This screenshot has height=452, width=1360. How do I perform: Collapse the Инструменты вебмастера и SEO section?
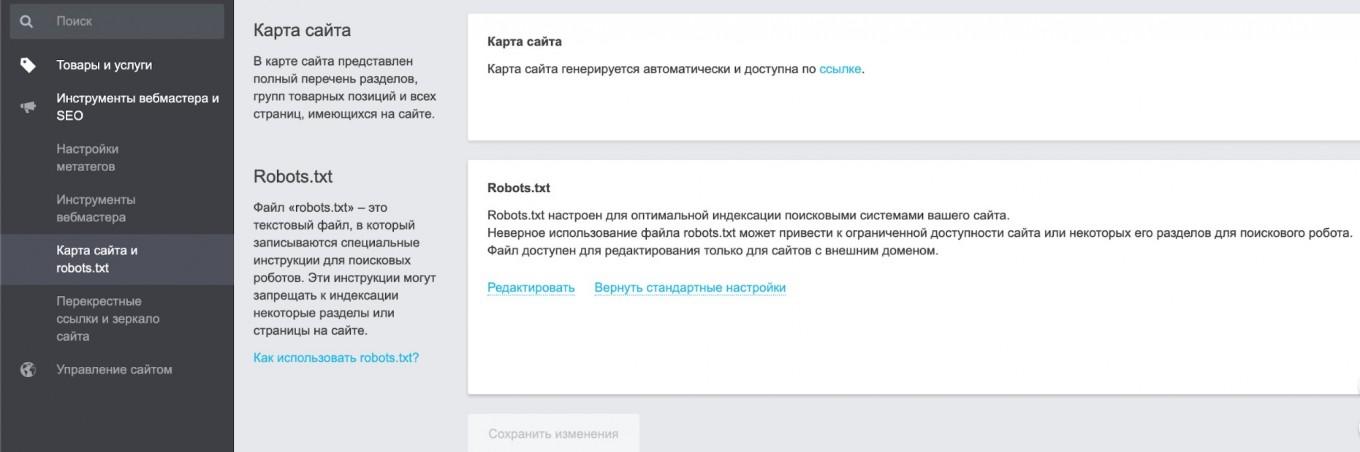(x=137, y=107)
